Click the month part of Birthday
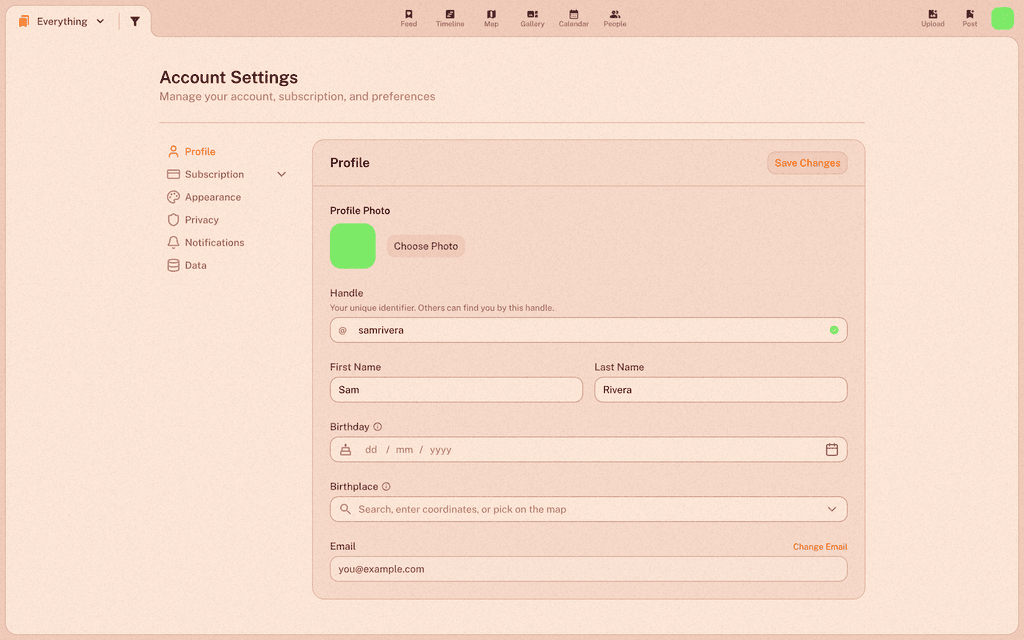Viewport: 1024px width, 640px height. click(x=404, y=449)
